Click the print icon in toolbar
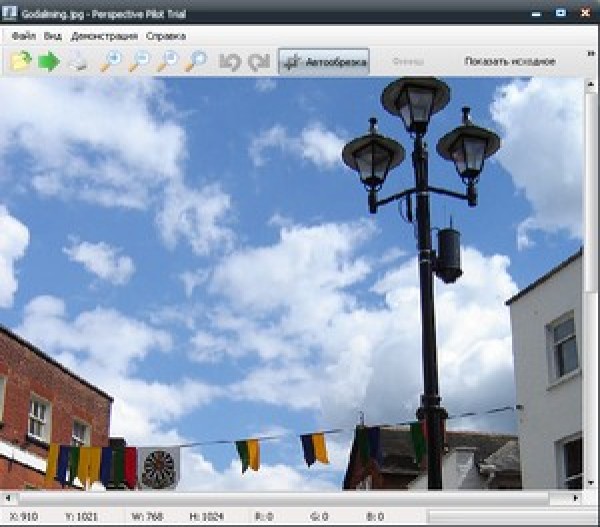 tap(78, 62)
